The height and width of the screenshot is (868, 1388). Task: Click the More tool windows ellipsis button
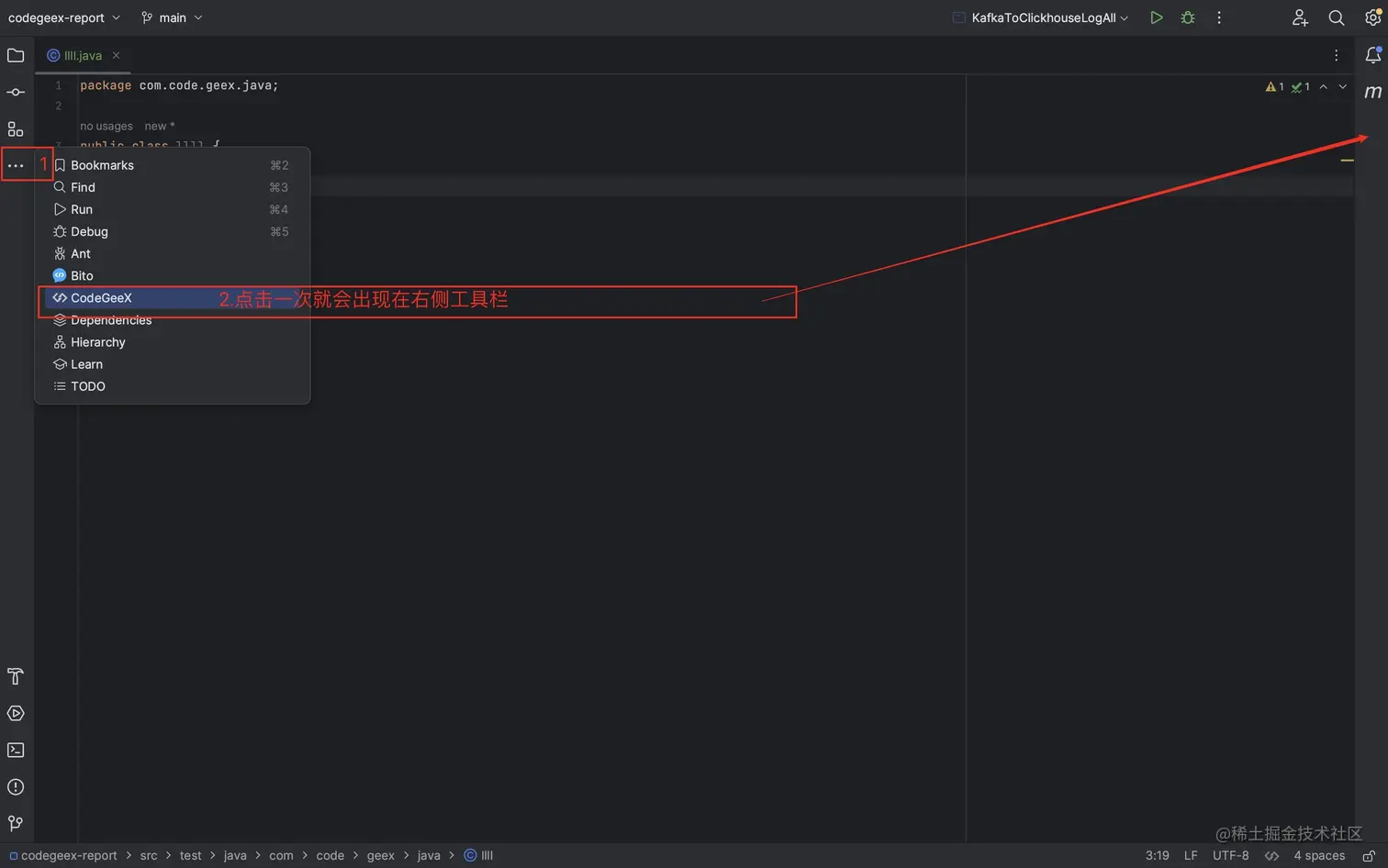[16, 166]
